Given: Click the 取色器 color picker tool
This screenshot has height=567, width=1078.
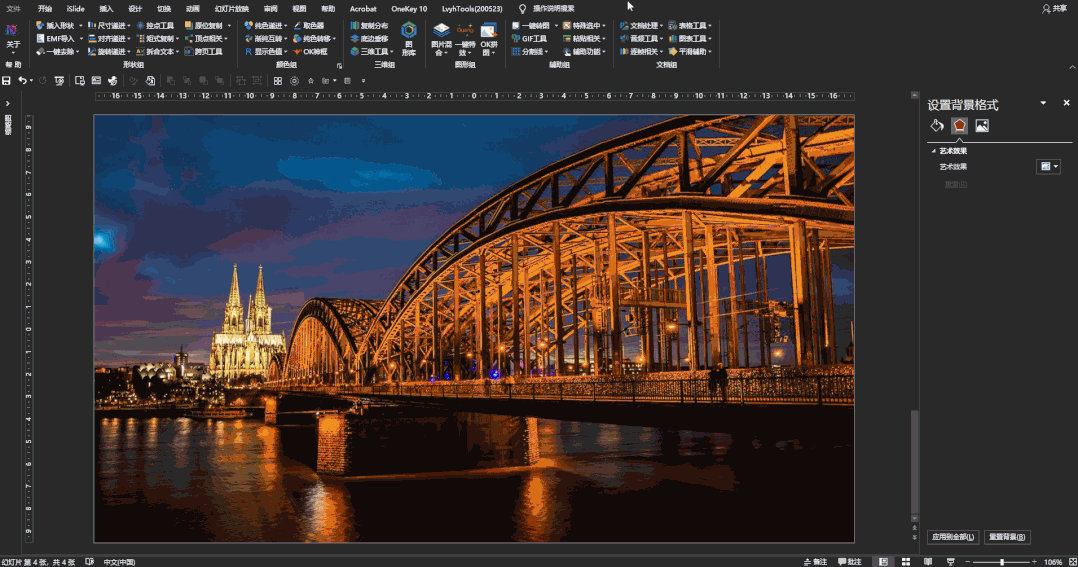Looking at the screenshot, I should [308, 26].
